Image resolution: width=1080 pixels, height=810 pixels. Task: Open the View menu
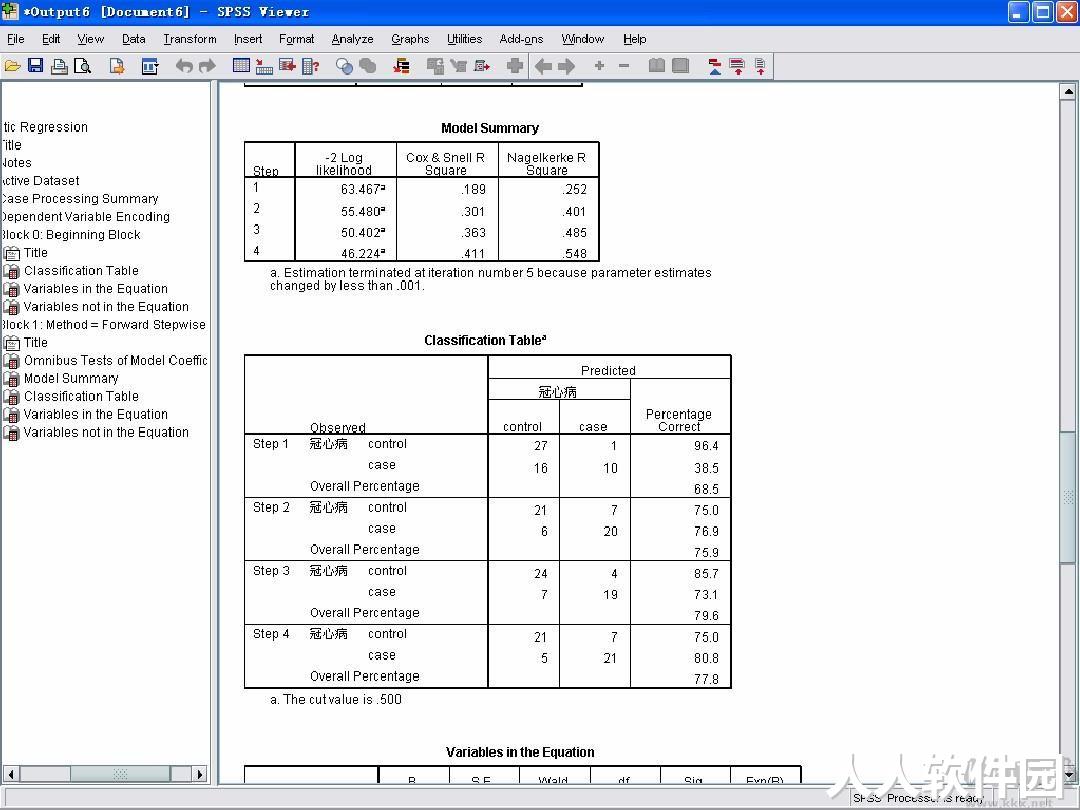[x=90, y=39]
